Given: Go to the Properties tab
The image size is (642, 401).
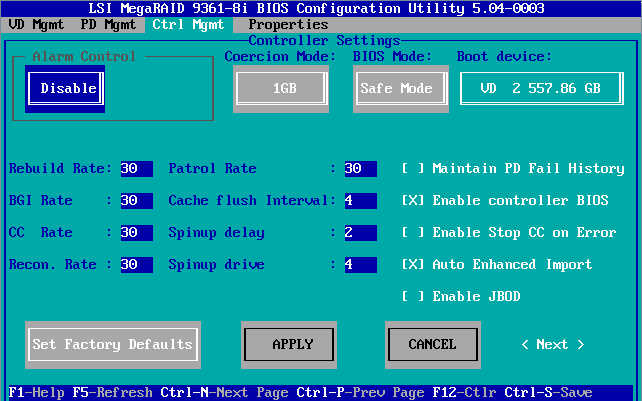Looking at the screenshot, I should [288, 25].
